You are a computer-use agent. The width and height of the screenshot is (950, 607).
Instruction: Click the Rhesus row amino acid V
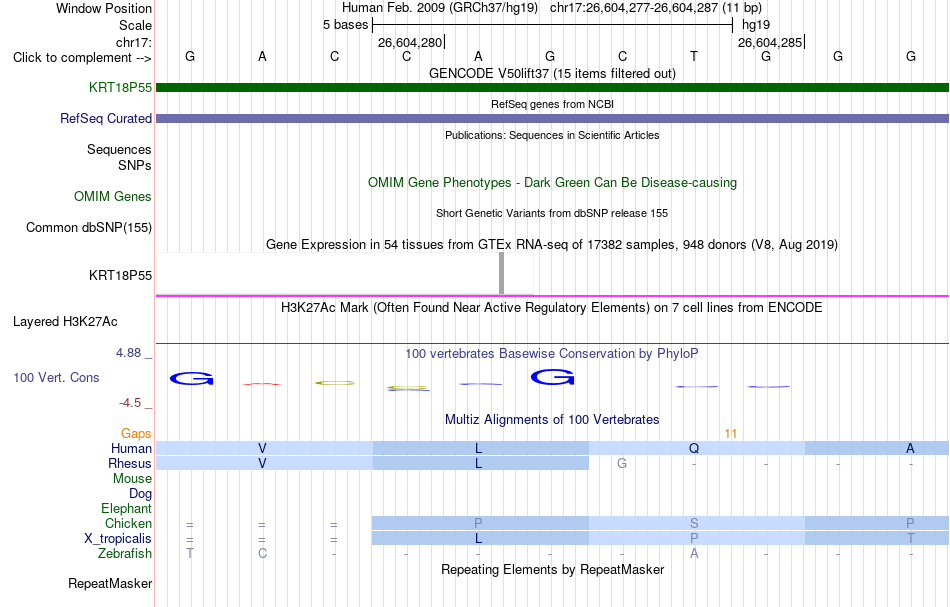coord(262,463)
